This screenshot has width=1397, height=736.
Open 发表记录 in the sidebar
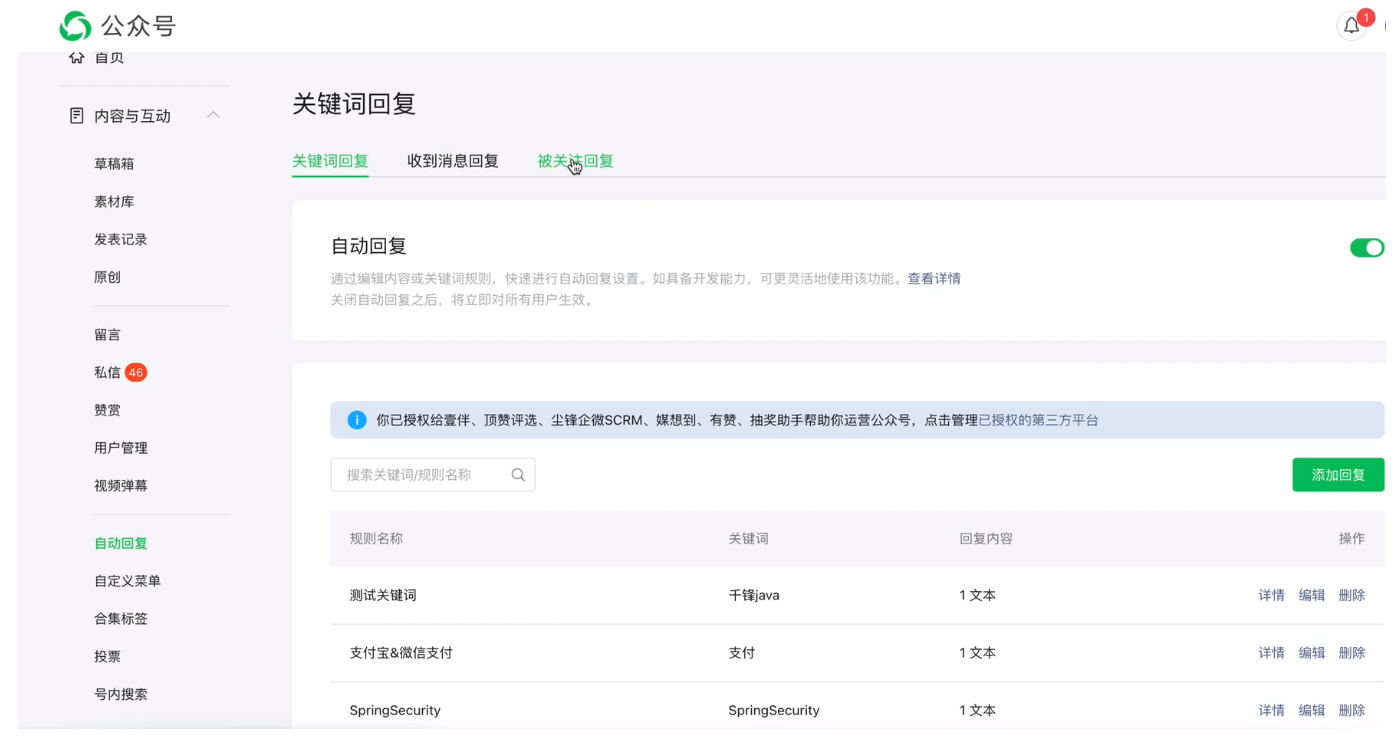tap(121, 240)
